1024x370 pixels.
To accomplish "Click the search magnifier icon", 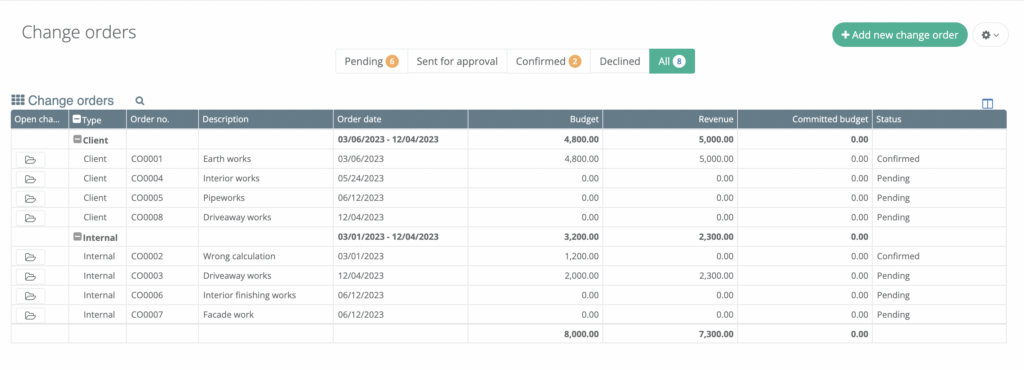I will [x=140, y=101].
